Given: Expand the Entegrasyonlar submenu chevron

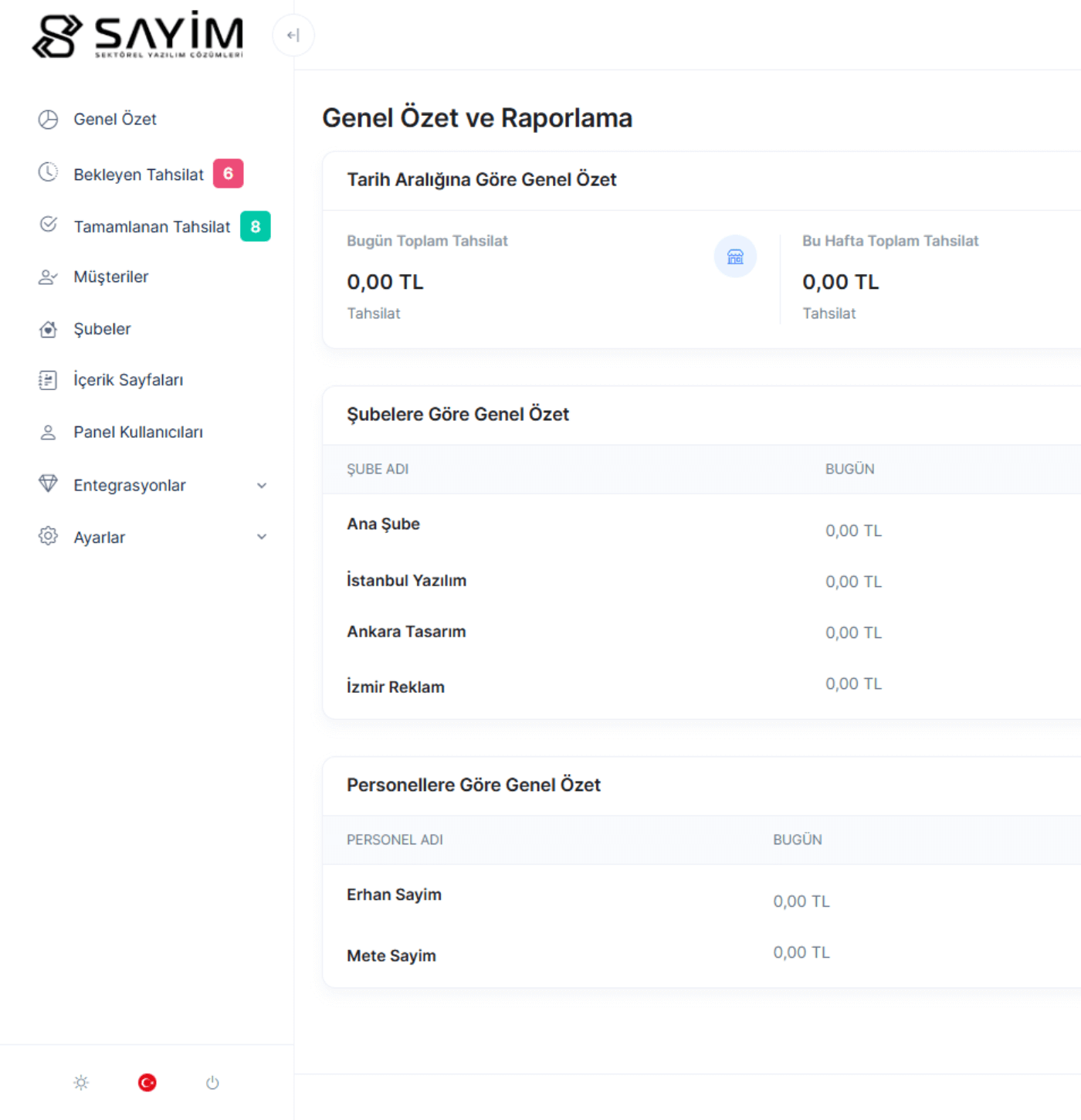Looking at the screenshot, I should pos(262,485).
